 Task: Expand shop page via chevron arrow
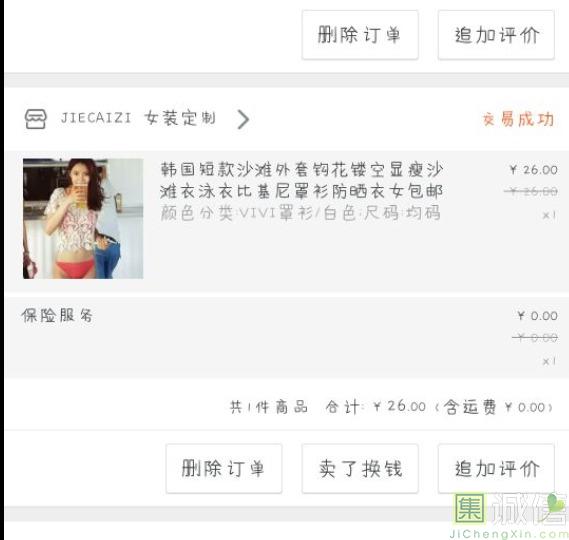(x=243, y=119)
